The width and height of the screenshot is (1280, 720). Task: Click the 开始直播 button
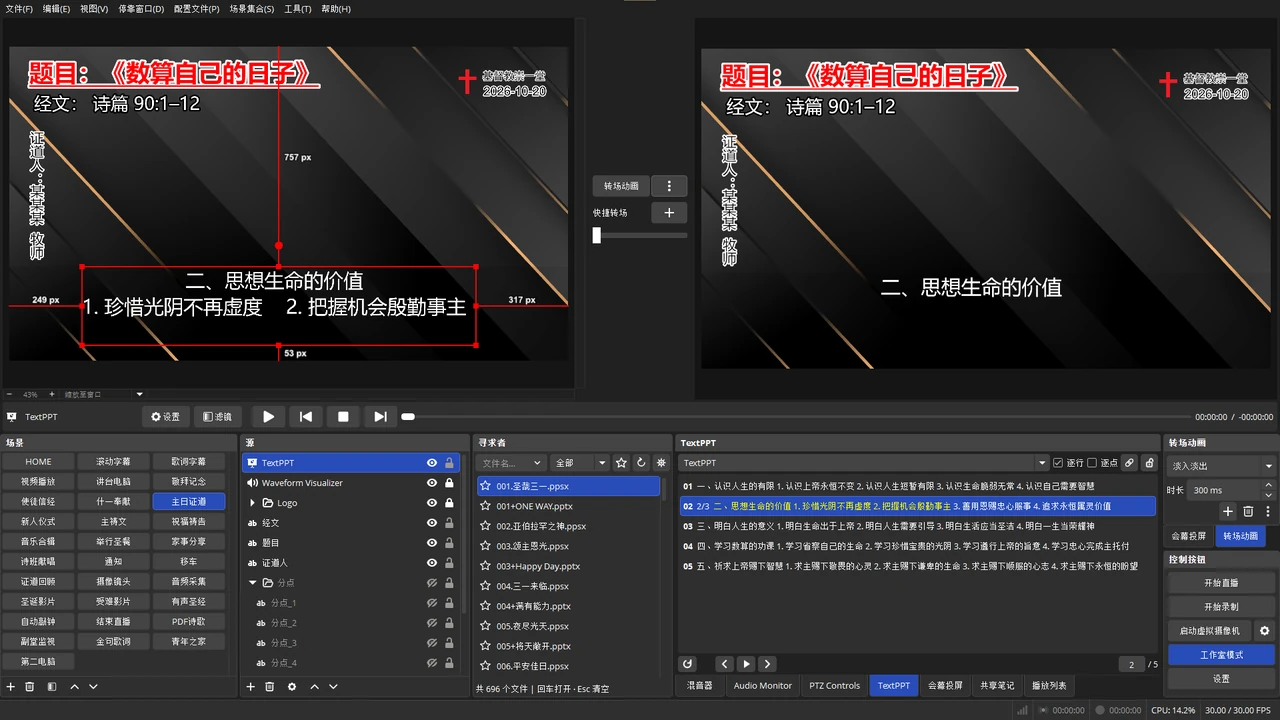tap(1221, 583)
